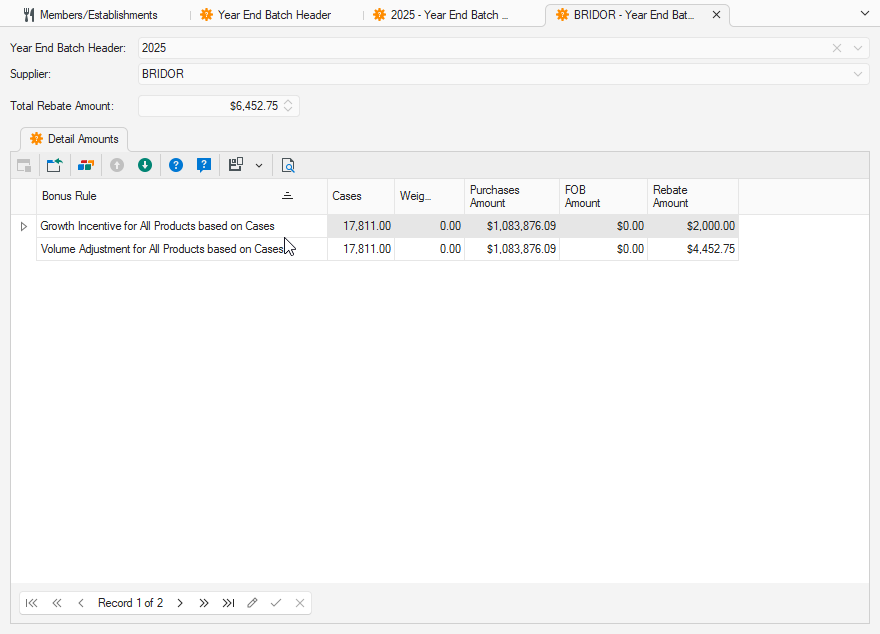Switch to Members/Establishments tab

pyautogui.click(x=98, y=15)
